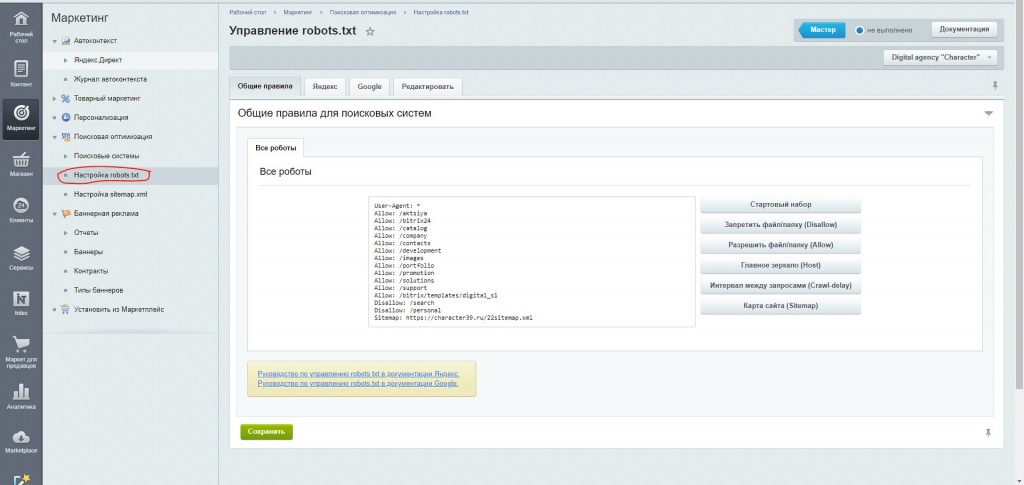Viewport: 1024px width, 485px height.
Task: Open the Сервисы sidebar icon
Action: pos(20,258)
